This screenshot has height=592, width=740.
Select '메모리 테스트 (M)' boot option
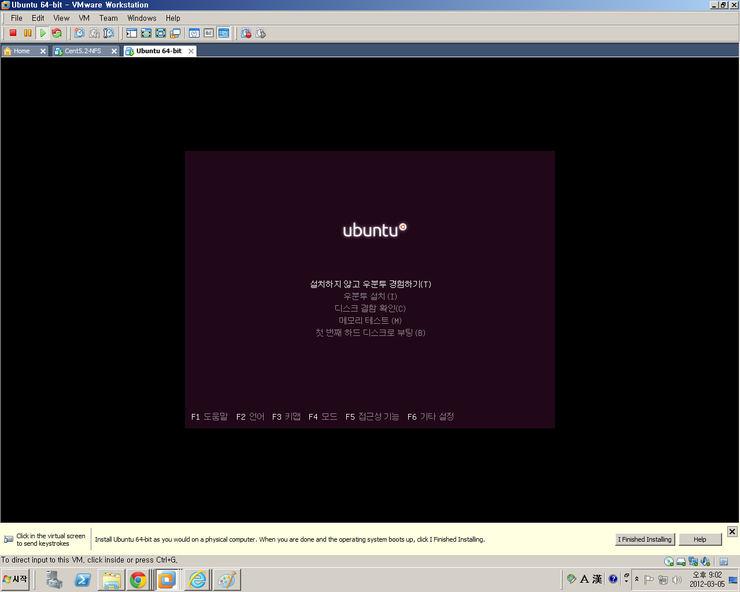click(370, 321)
